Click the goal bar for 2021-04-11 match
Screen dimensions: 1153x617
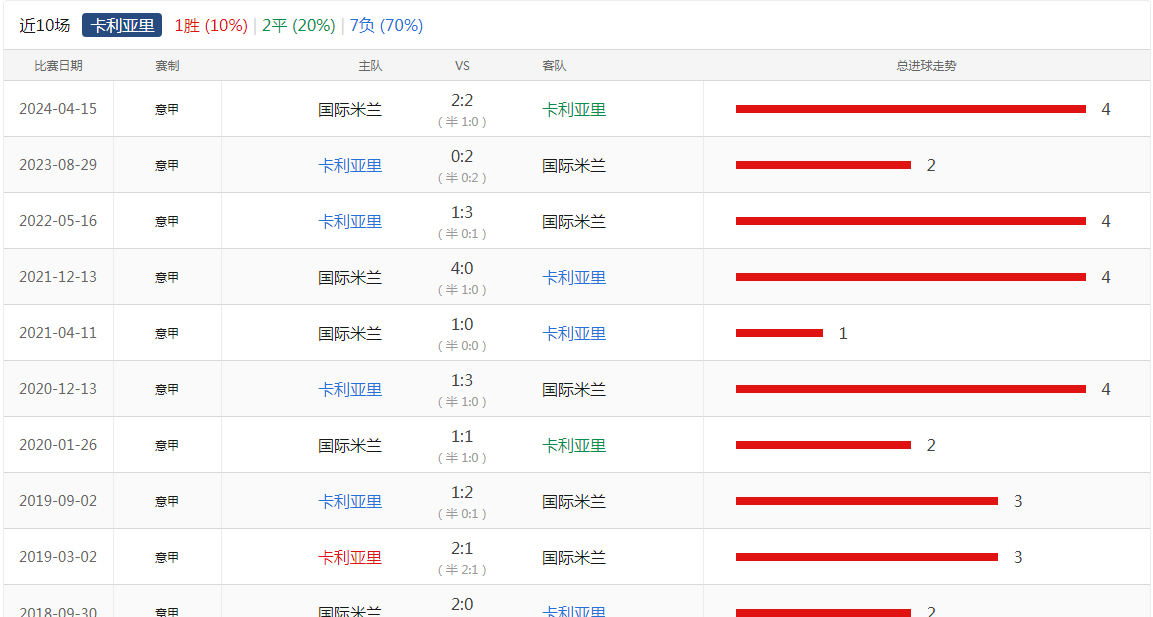(779, 333)
